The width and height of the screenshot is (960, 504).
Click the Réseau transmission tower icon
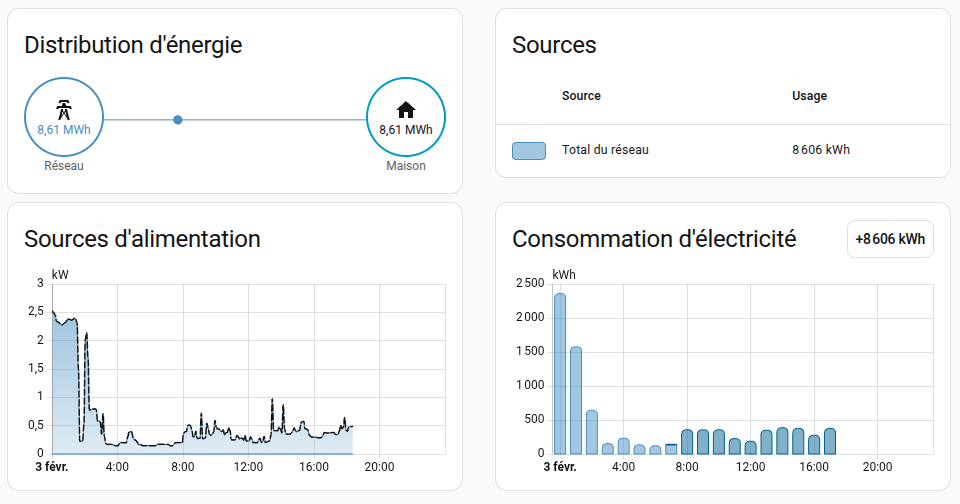[x=64, y=109]
